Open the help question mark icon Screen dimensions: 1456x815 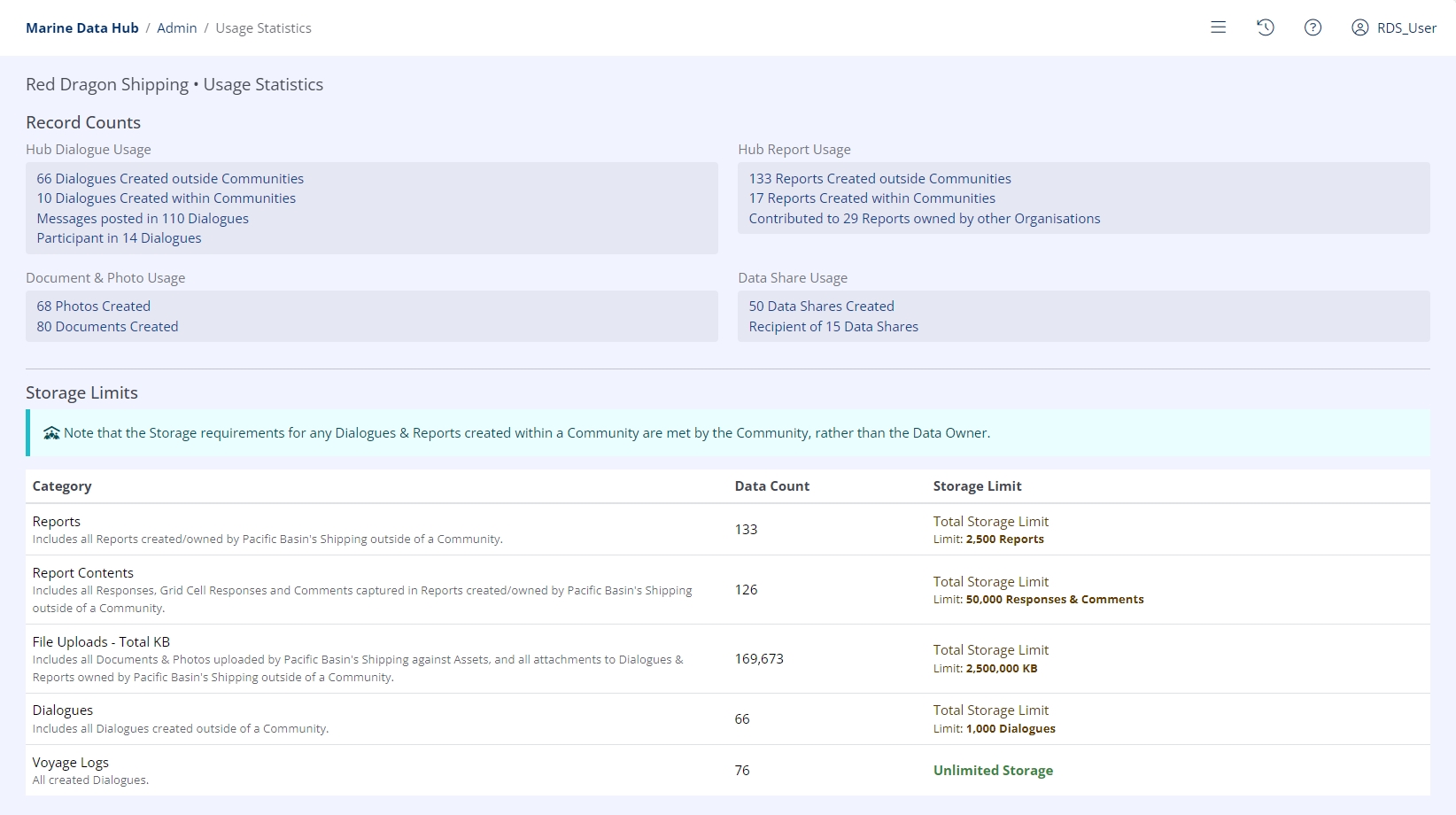[1313, 27]
